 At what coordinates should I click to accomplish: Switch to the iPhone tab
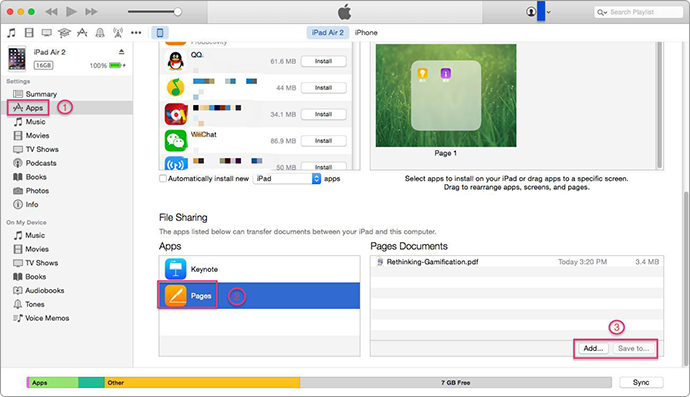366,33
